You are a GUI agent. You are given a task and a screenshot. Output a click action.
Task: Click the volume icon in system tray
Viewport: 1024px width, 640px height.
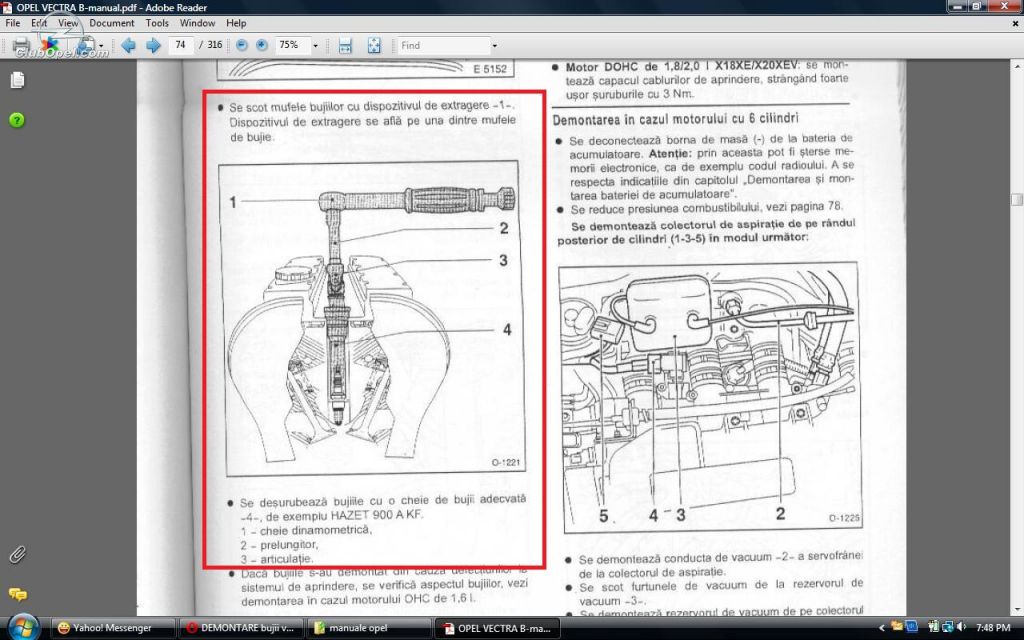pos(961,628)
